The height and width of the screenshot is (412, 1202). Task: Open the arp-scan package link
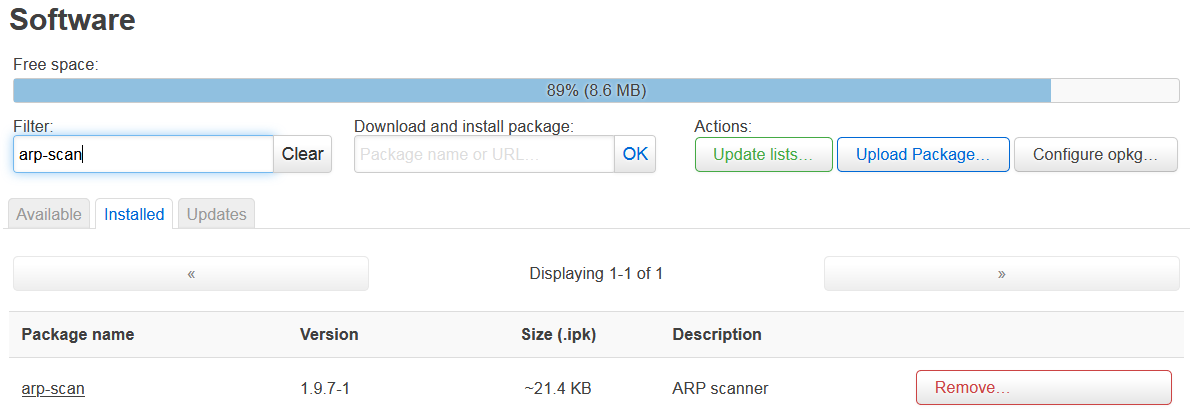53,388
